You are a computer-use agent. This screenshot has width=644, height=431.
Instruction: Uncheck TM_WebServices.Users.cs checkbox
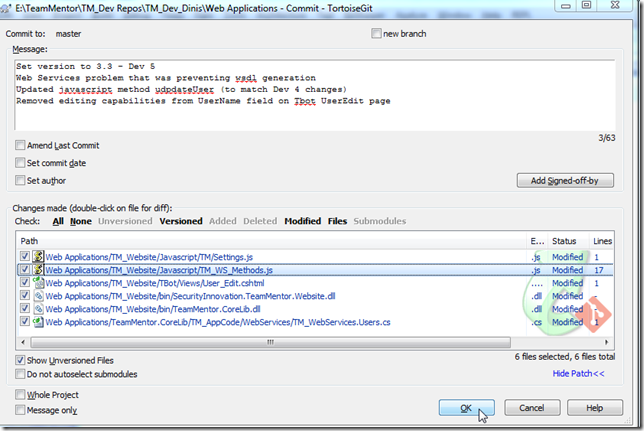click(25, 322)
